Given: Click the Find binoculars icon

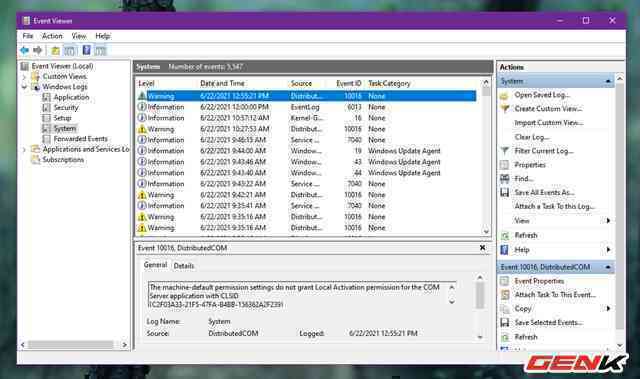Looking at the screenshot, I should 504,179.
